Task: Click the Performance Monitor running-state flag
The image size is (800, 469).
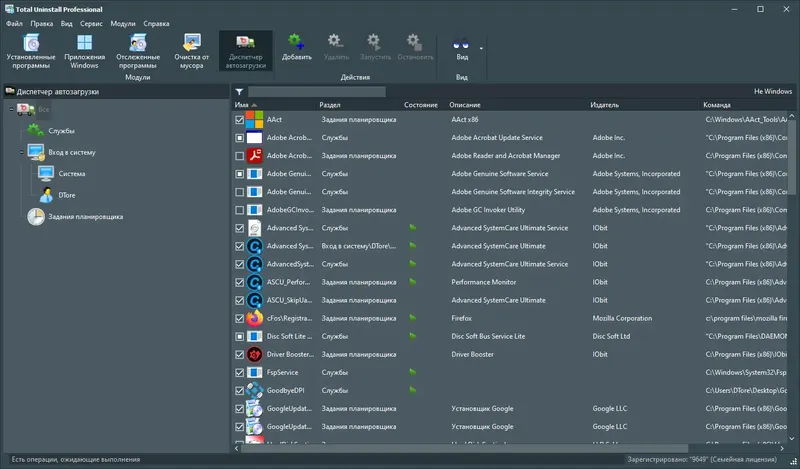Action: pyautogui.click(x=412, y=282)
